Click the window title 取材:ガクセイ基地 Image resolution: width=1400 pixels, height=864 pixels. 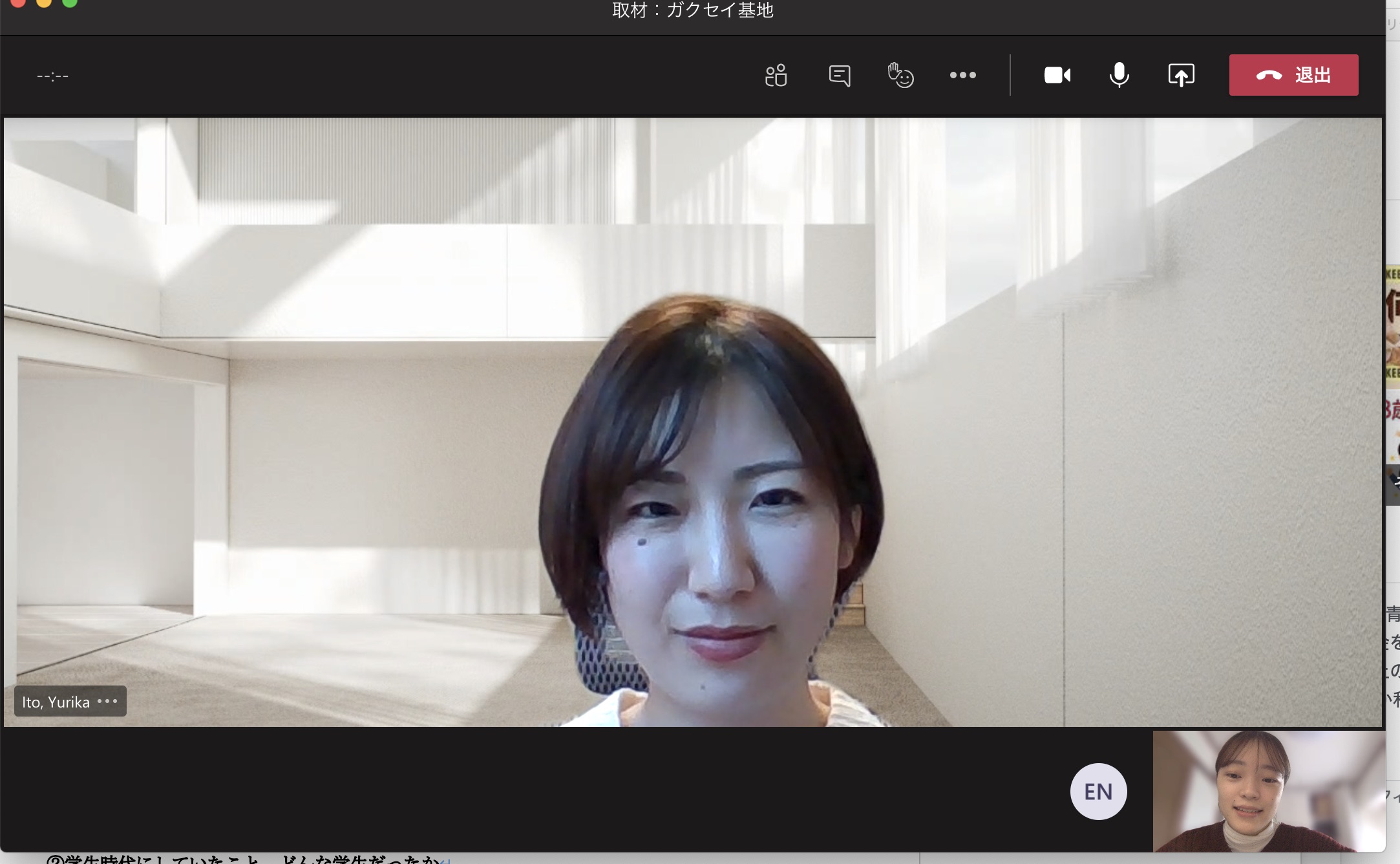click(x=692, y=10)
